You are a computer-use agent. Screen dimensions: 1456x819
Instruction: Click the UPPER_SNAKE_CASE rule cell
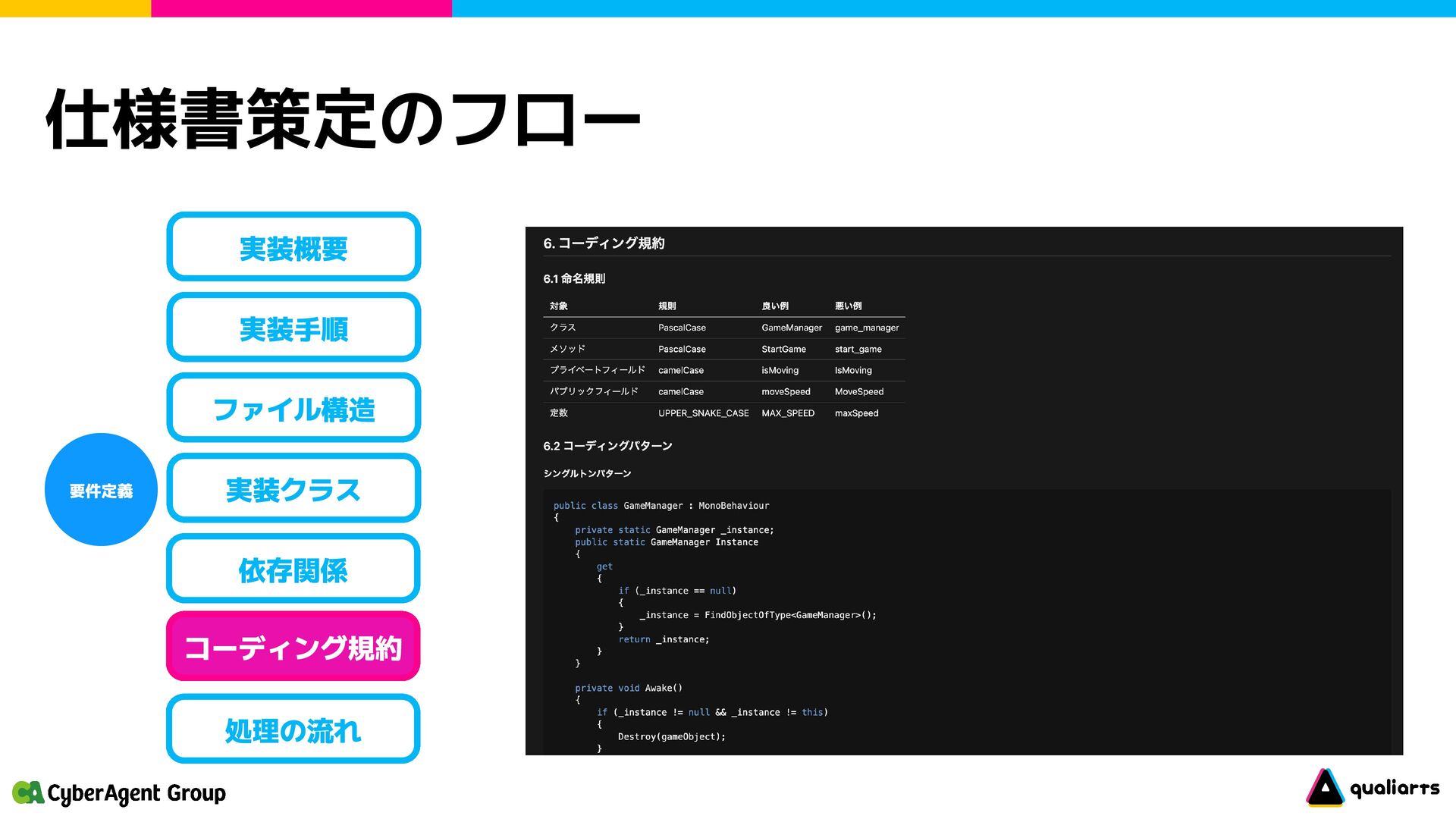click(703, 413)
